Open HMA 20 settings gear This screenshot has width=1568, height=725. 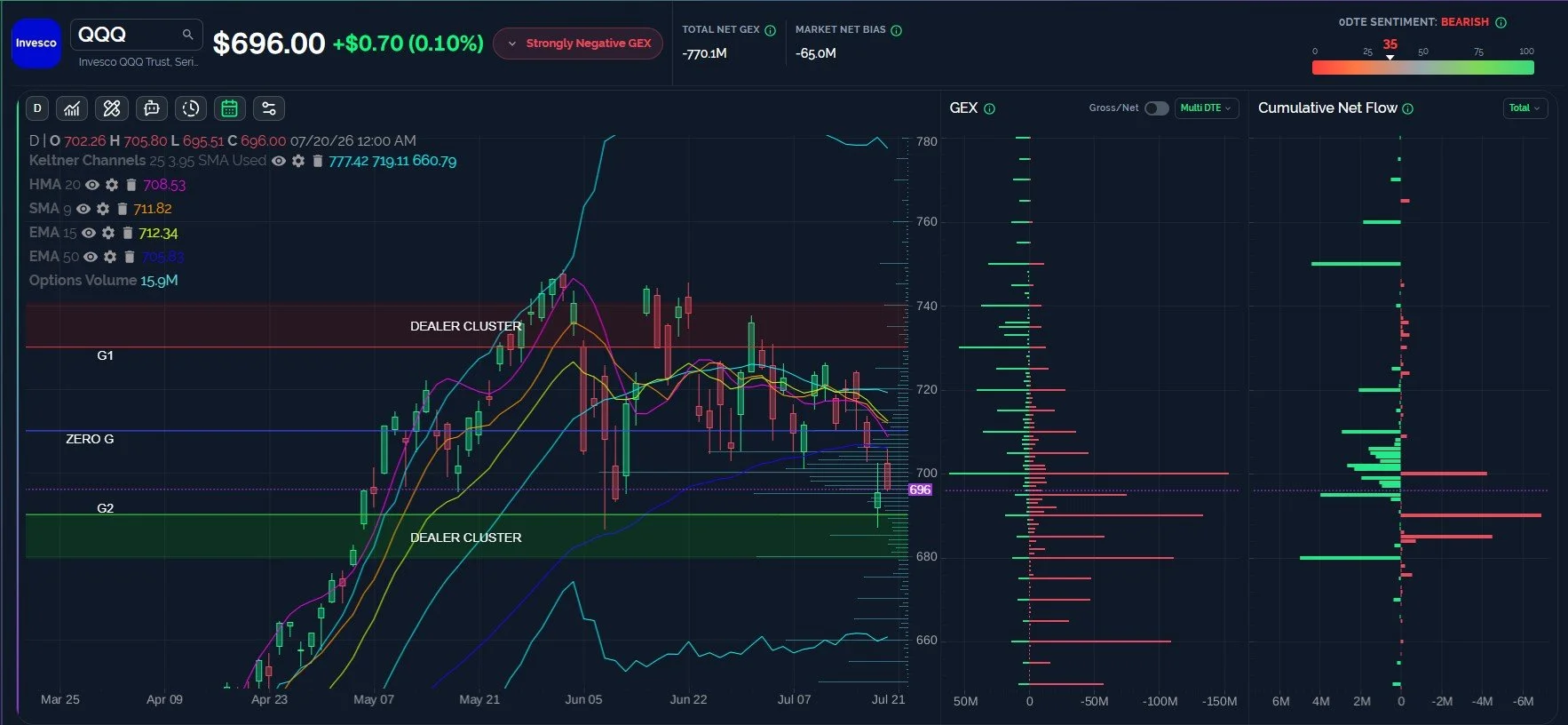(x=111, y=185)
